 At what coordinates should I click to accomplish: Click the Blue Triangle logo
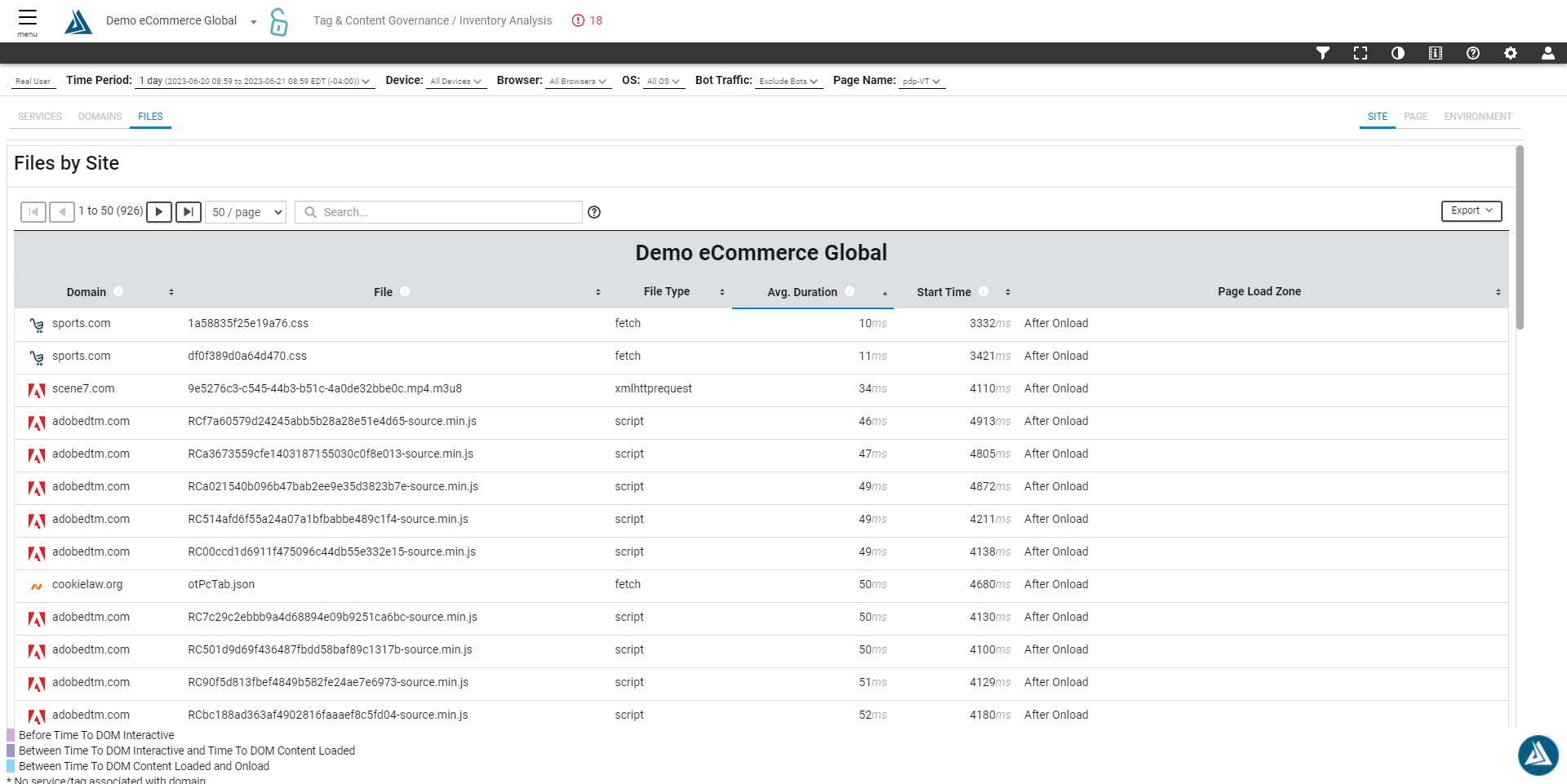tap(78, 22)
